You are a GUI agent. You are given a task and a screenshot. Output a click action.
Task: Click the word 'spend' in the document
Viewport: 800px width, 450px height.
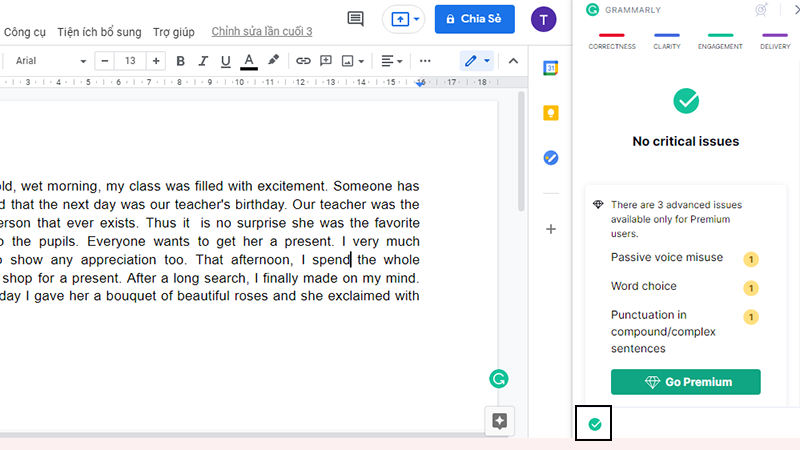click(331, 260)
